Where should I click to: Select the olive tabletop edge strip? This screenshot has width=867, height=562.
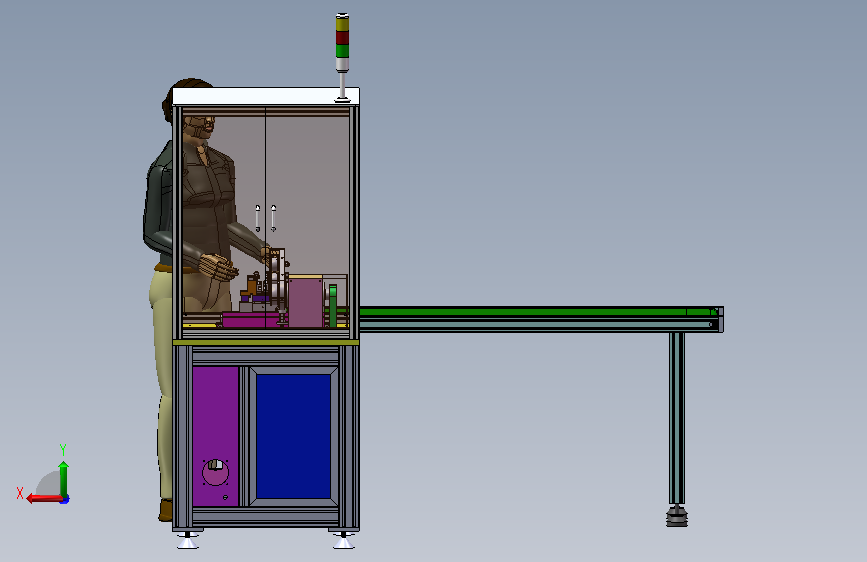coord(266,342)
